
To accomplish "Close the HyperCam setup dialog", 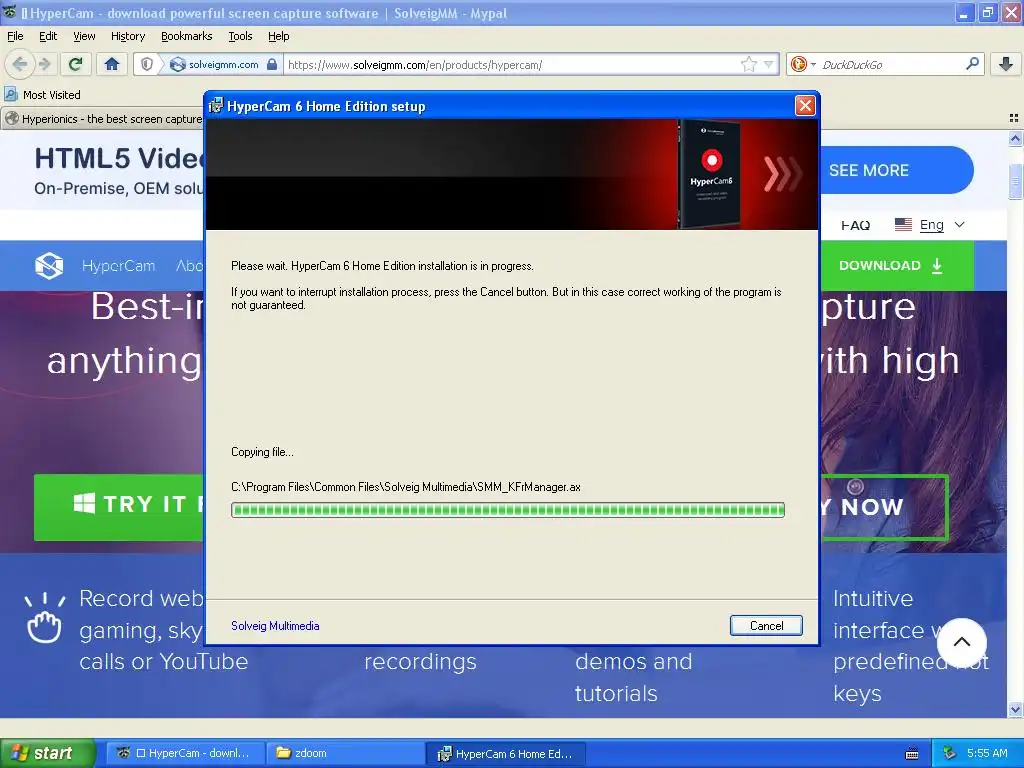I will click(x=805, y=106).
